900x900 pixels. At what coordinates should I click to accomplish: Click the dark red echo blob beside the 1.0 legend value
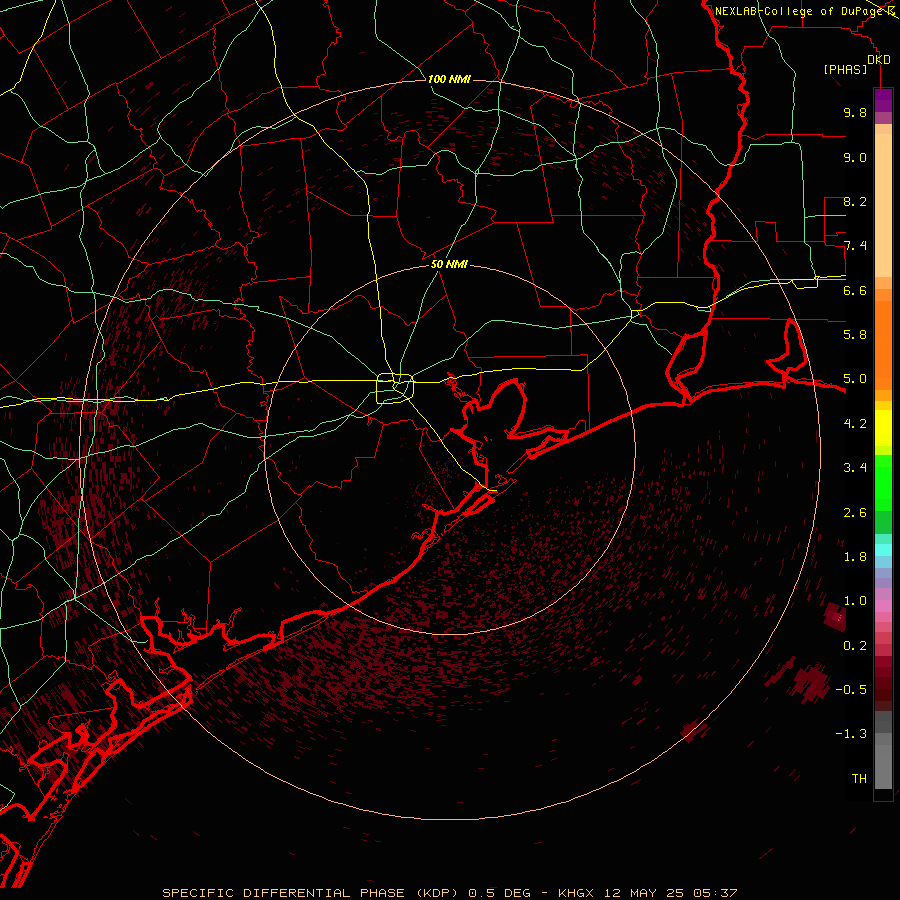[x=835, y=616]
